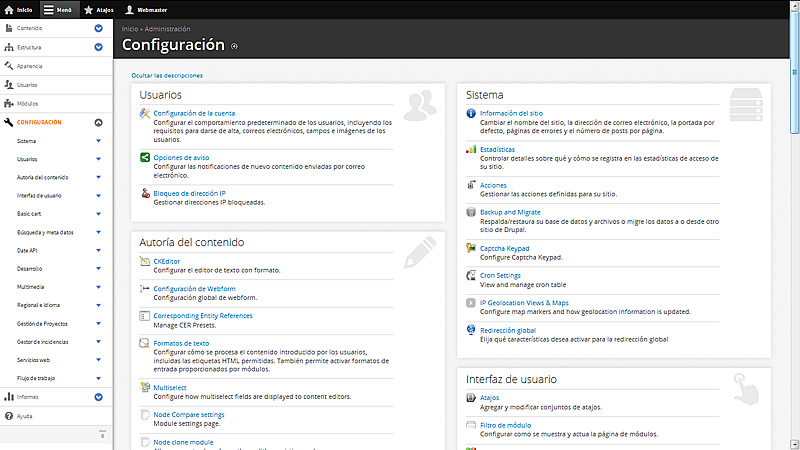Click the Opciones de aviso share icon
Screen dimensions: 800x450
(145, 157)
